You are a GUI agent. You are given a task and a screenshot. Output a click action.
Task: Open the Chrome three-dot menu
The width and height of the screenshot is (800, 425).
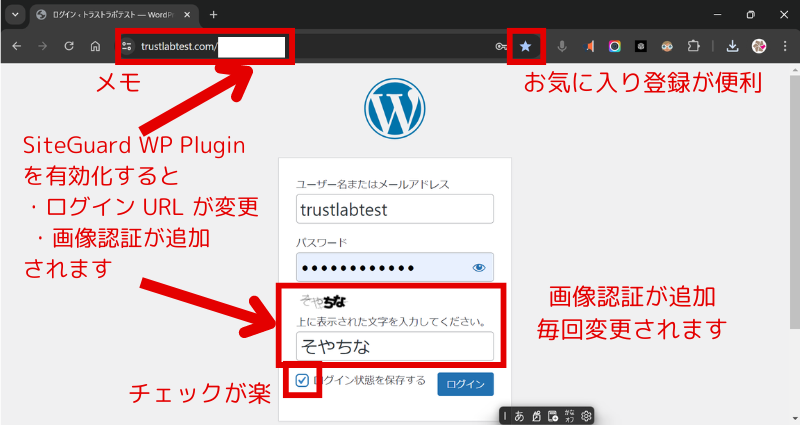[x=785, y=46]
